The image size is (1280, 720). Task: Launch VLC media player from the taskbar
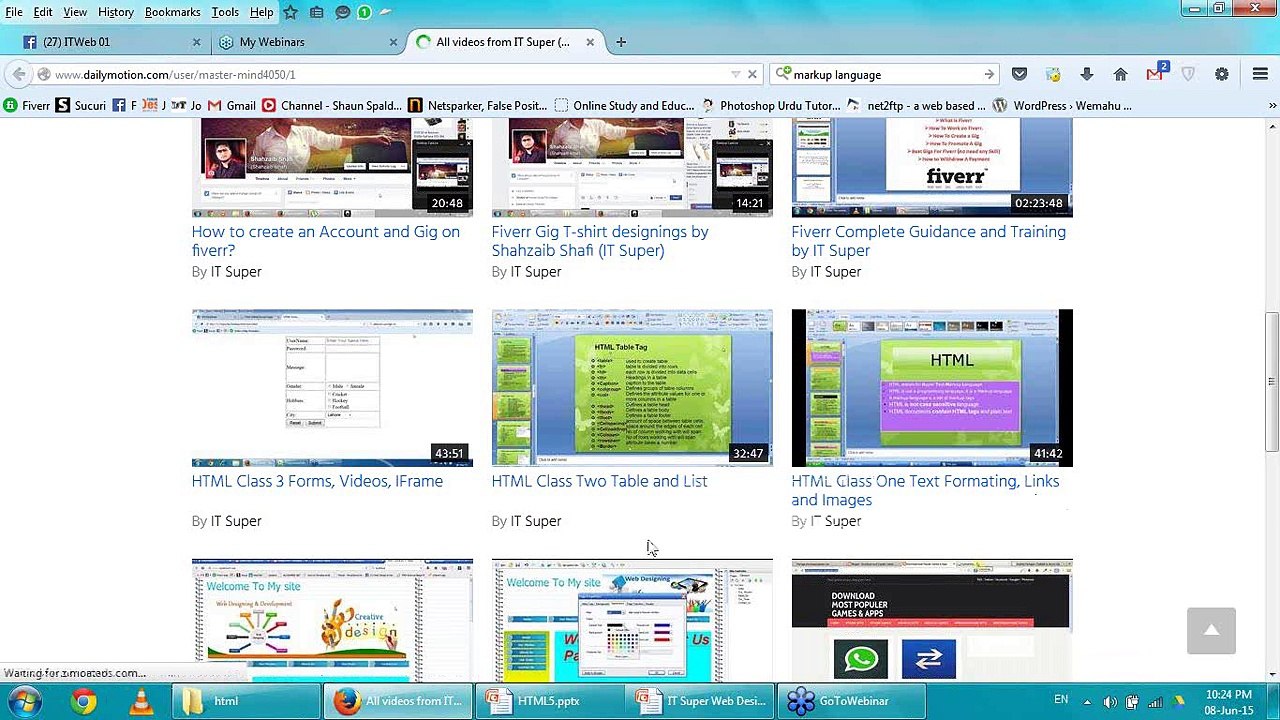(x=141, y=701)
